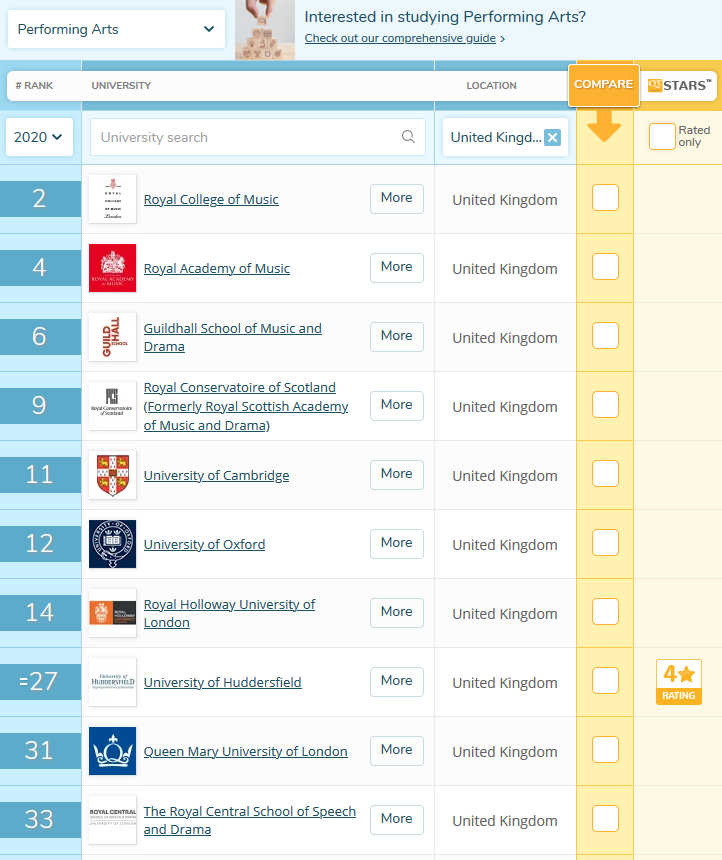The image size is (722, 860).
Task: Tick compare checkbox for University of Cambridge
Action: 605,473
